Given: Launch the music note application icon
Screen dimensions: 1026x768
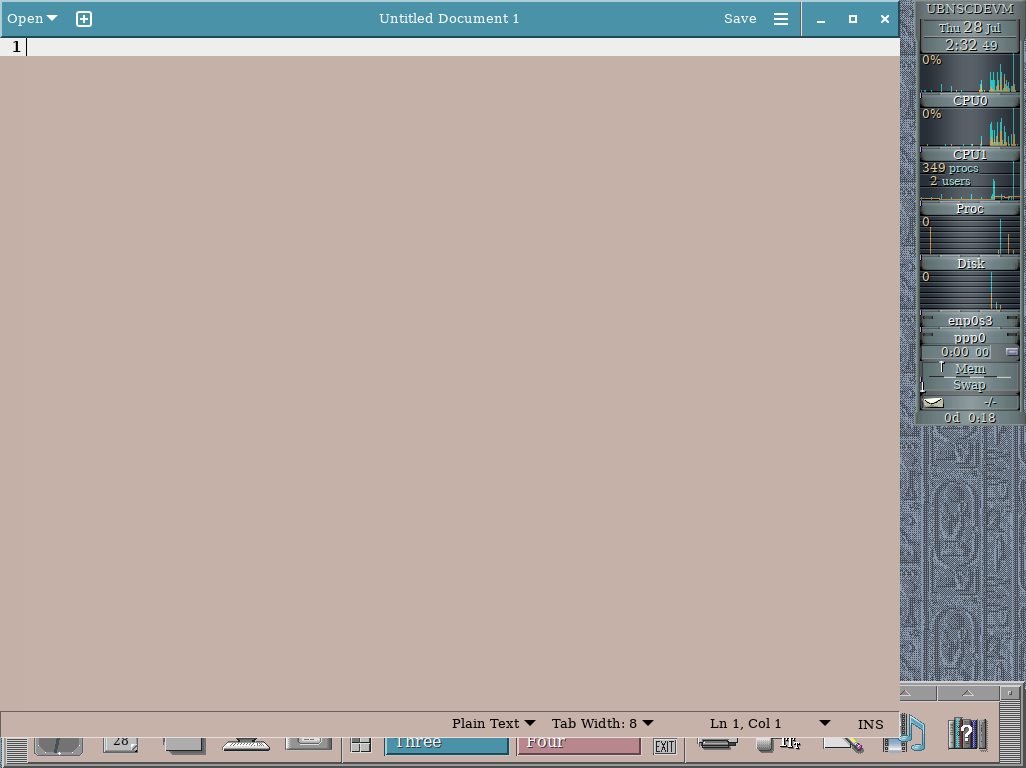Looking at the screenshot, I should (x=914, y=736).
